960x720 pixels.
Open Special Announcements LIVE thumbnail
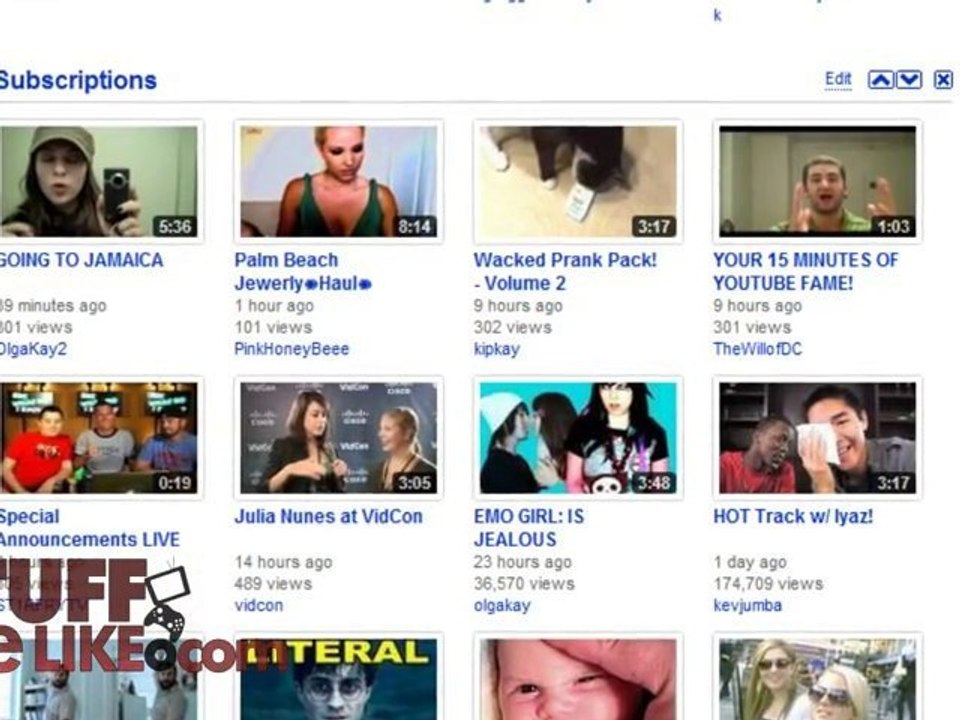(x=99, y=438)
